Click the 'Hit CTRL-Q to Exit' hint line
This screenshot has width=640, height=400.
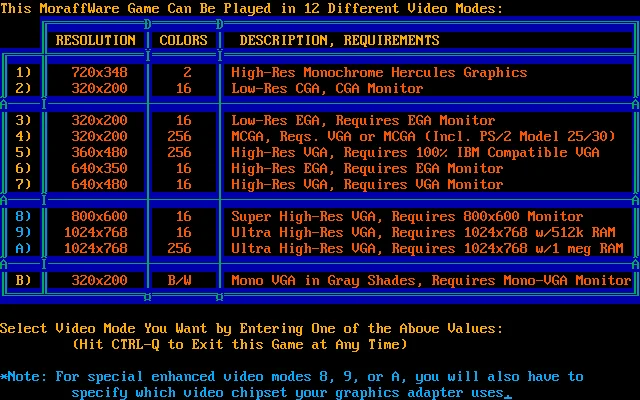click(x=240, y=344)
